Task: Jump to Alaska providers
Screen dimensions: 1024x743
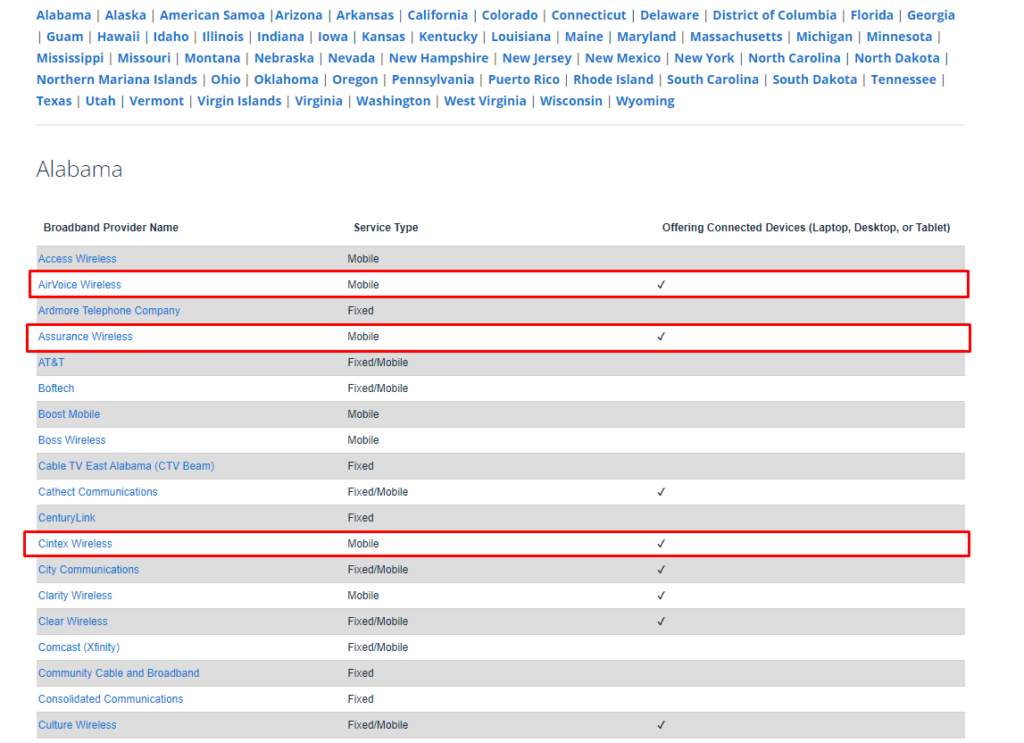Action: [125, 15]
